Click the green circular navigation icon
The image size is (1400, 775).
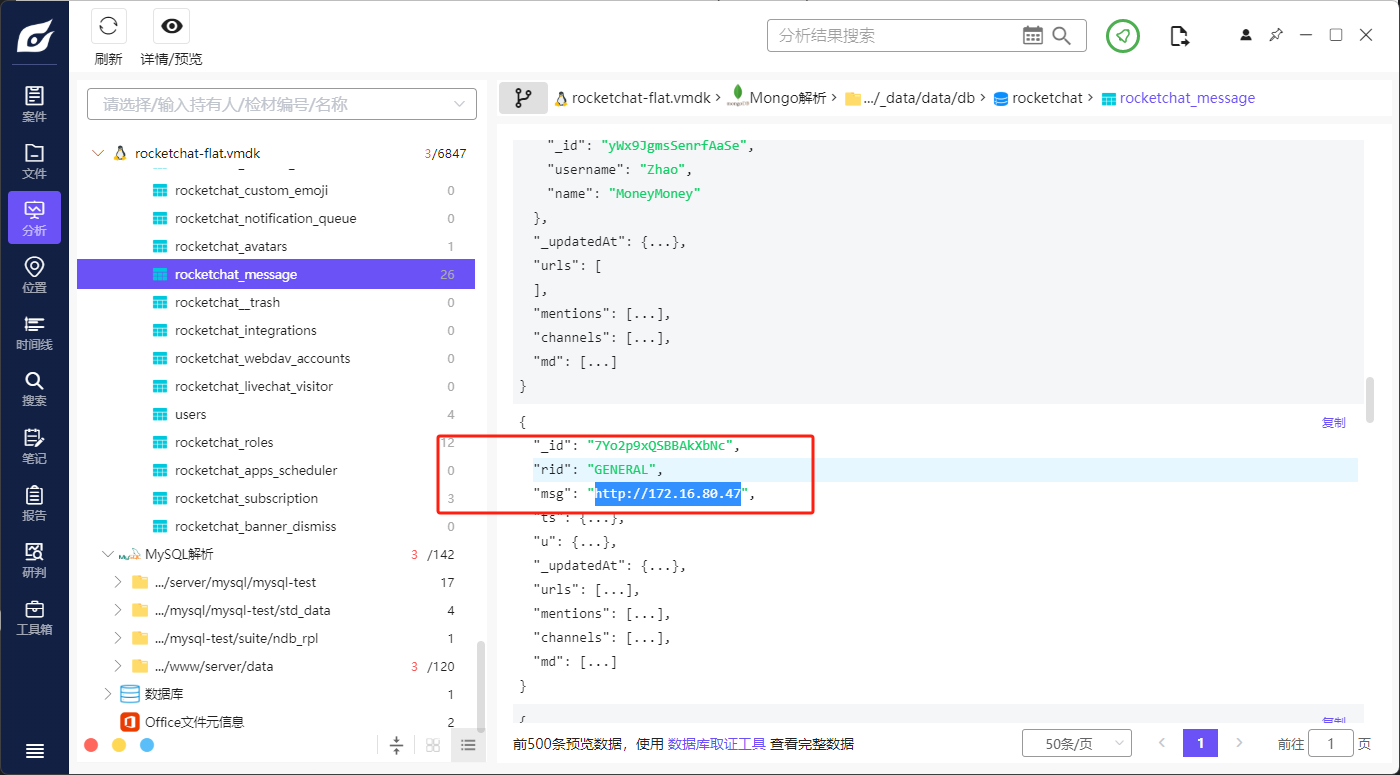point(1123,36)
